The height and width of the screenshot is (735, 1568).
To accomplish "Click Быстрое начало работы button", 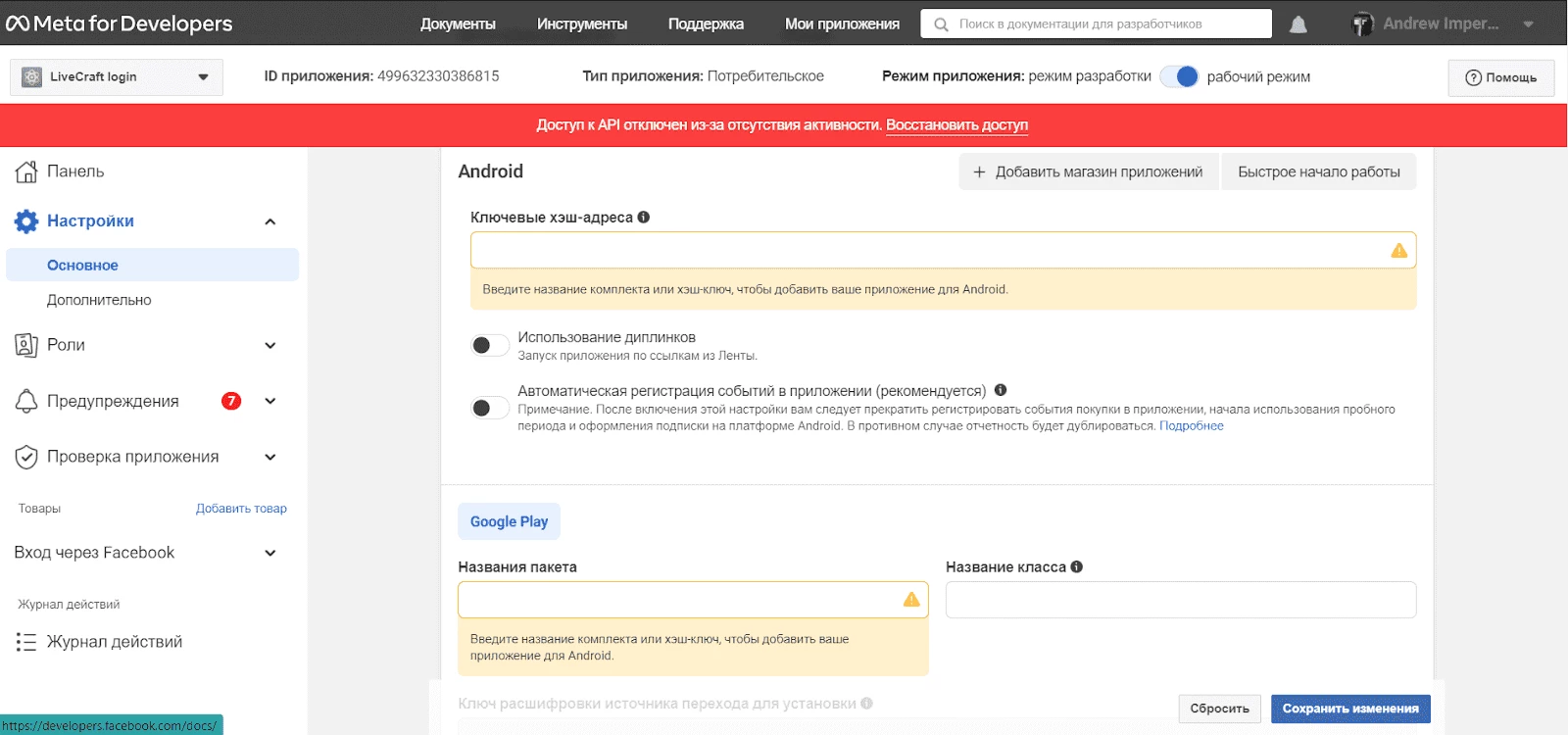I will [x=1318, y=172].
